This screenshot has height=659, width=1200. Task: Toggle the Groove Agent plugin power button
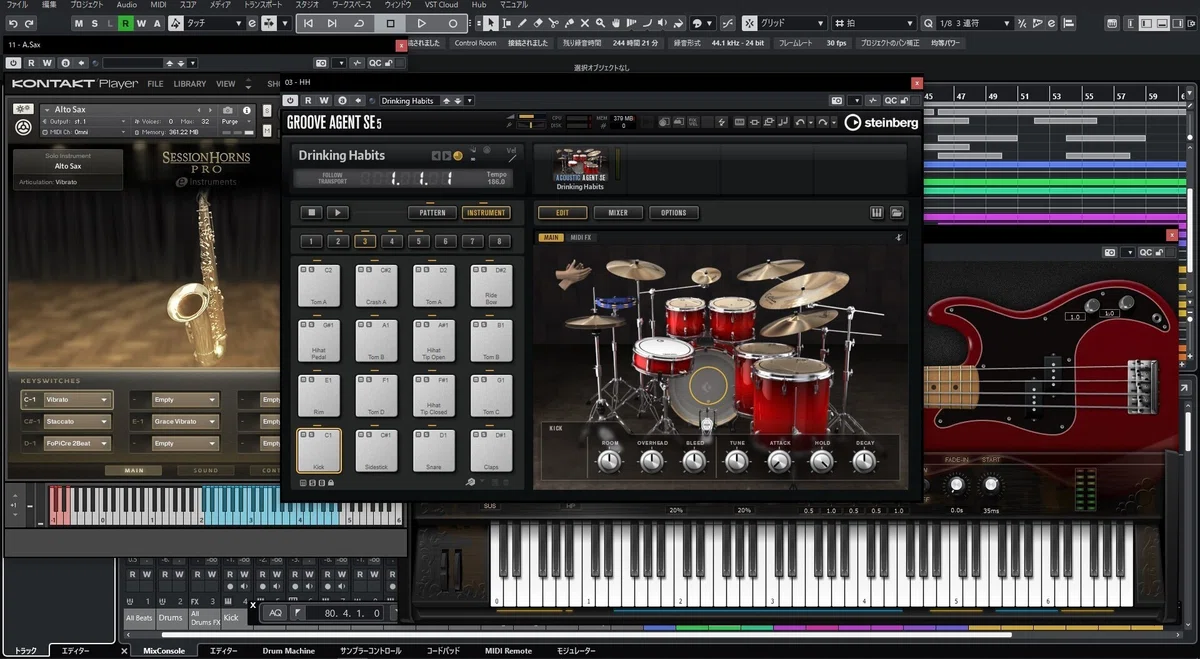(292, 100)
